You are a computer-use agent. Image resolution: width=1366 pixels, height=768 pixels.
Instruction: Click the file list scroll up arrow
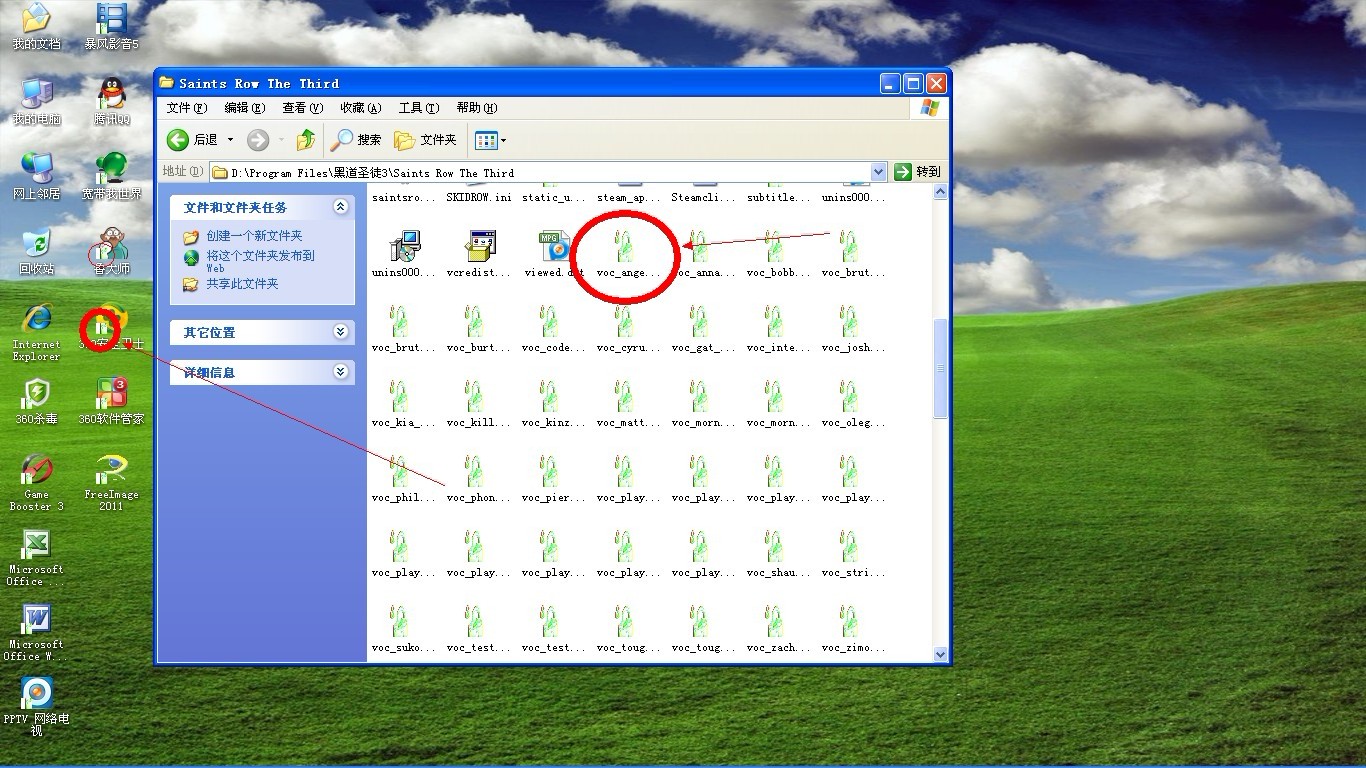point(940,192)
